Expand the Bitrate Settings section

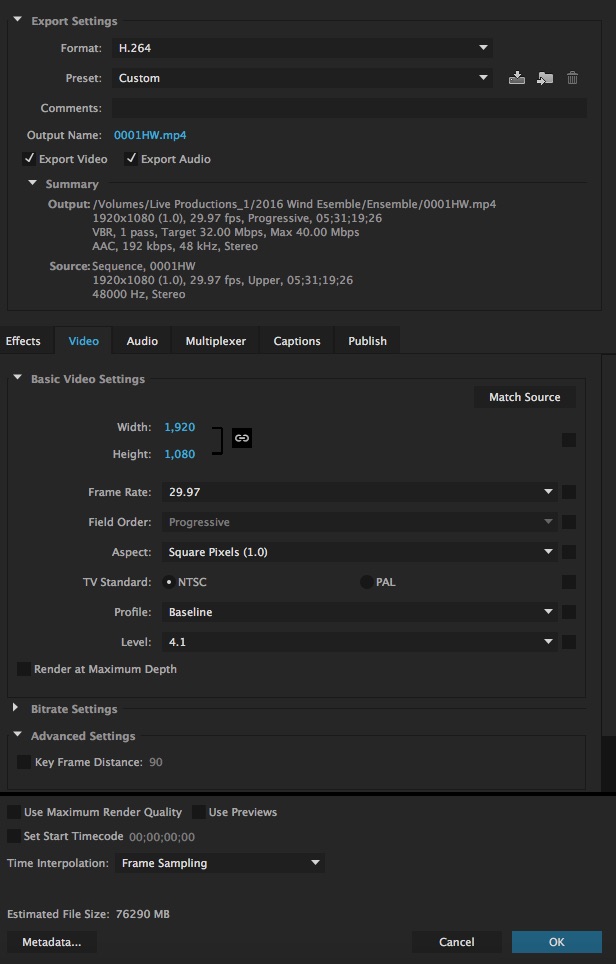pos(16,709)
